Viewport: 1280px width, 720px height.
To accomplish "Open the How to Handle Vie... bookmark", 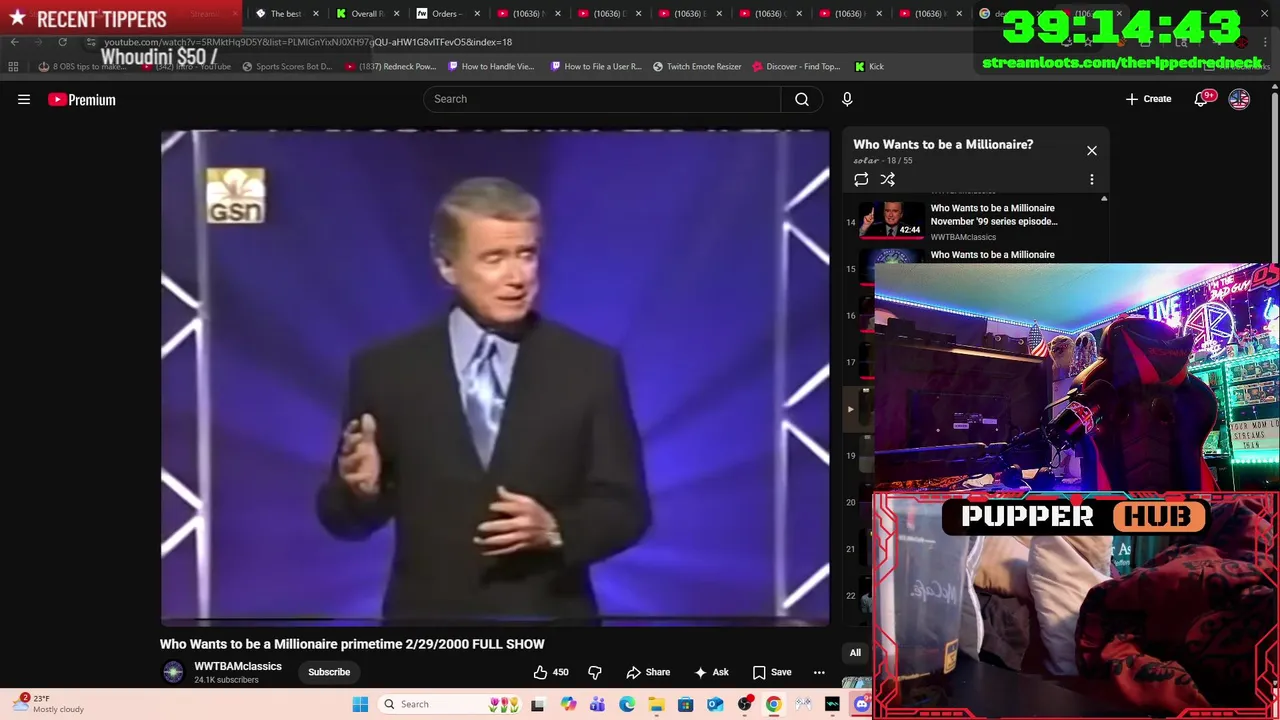I will (x=491, y=67).
